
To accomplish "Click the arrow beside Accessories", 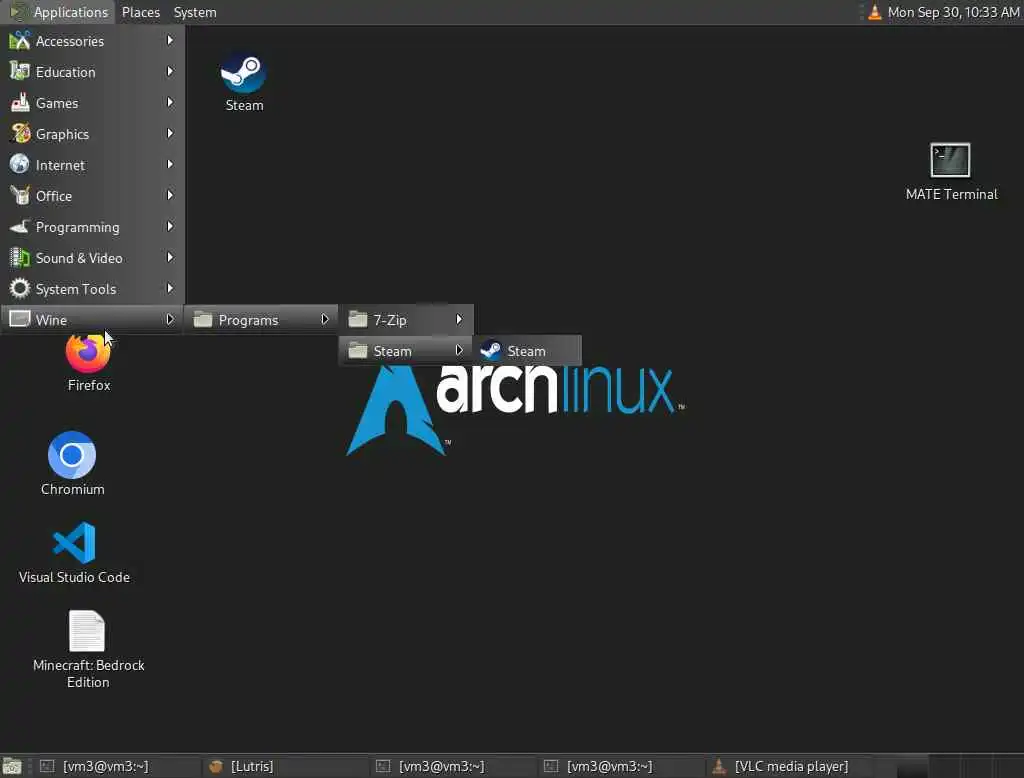I will click(x=170, y=41).
